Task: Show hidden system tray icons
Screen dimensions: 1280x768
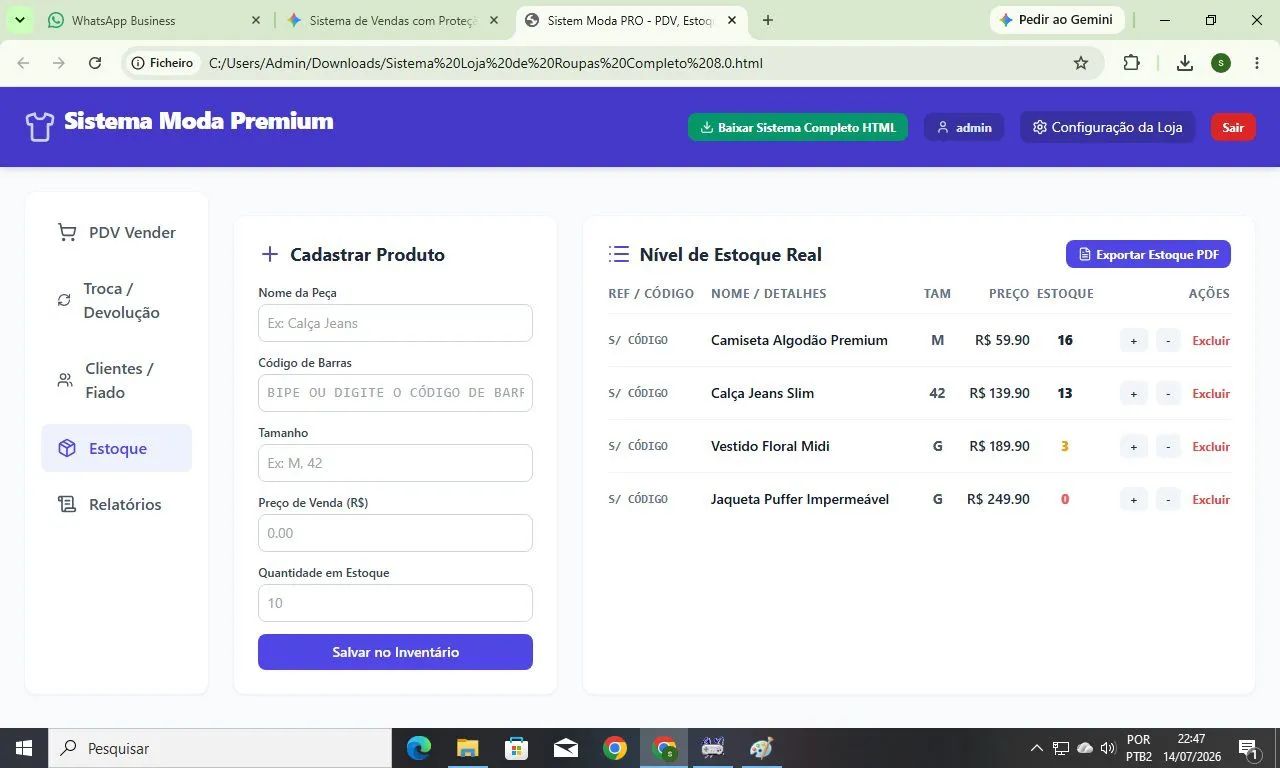Action: pos(1037,748)
